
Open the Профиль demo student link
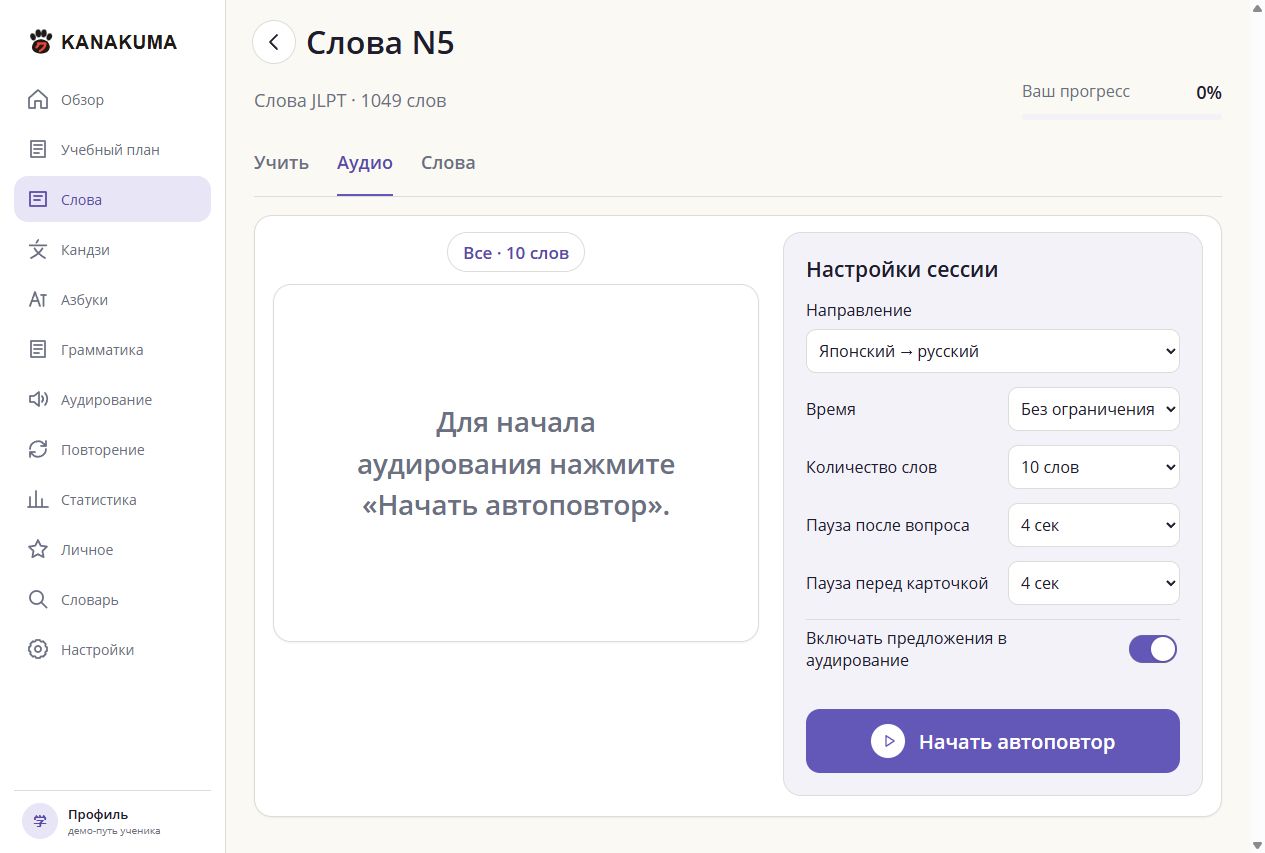point(112,822)
